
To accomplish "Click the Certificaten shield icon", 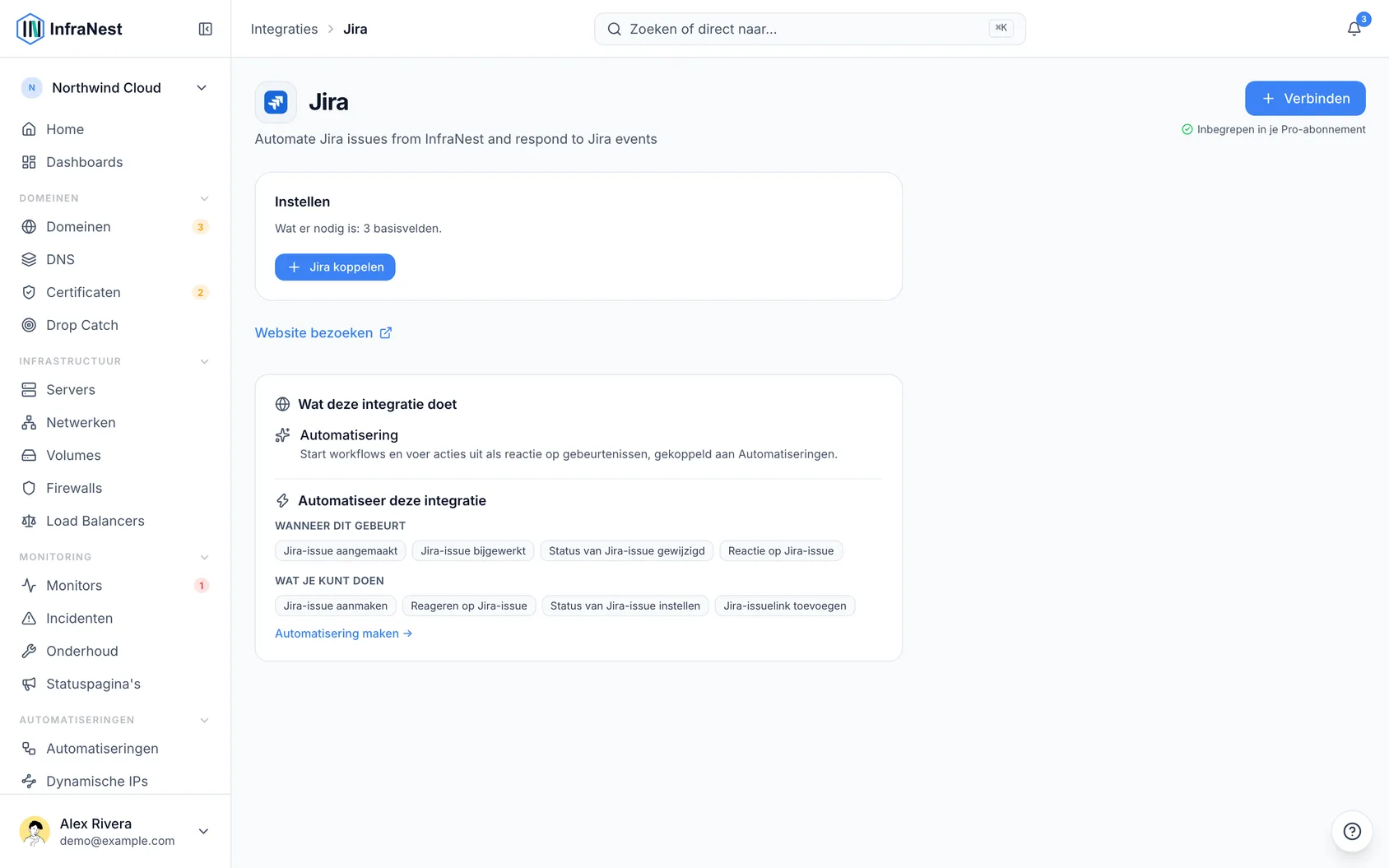I will tap(29, 292).
